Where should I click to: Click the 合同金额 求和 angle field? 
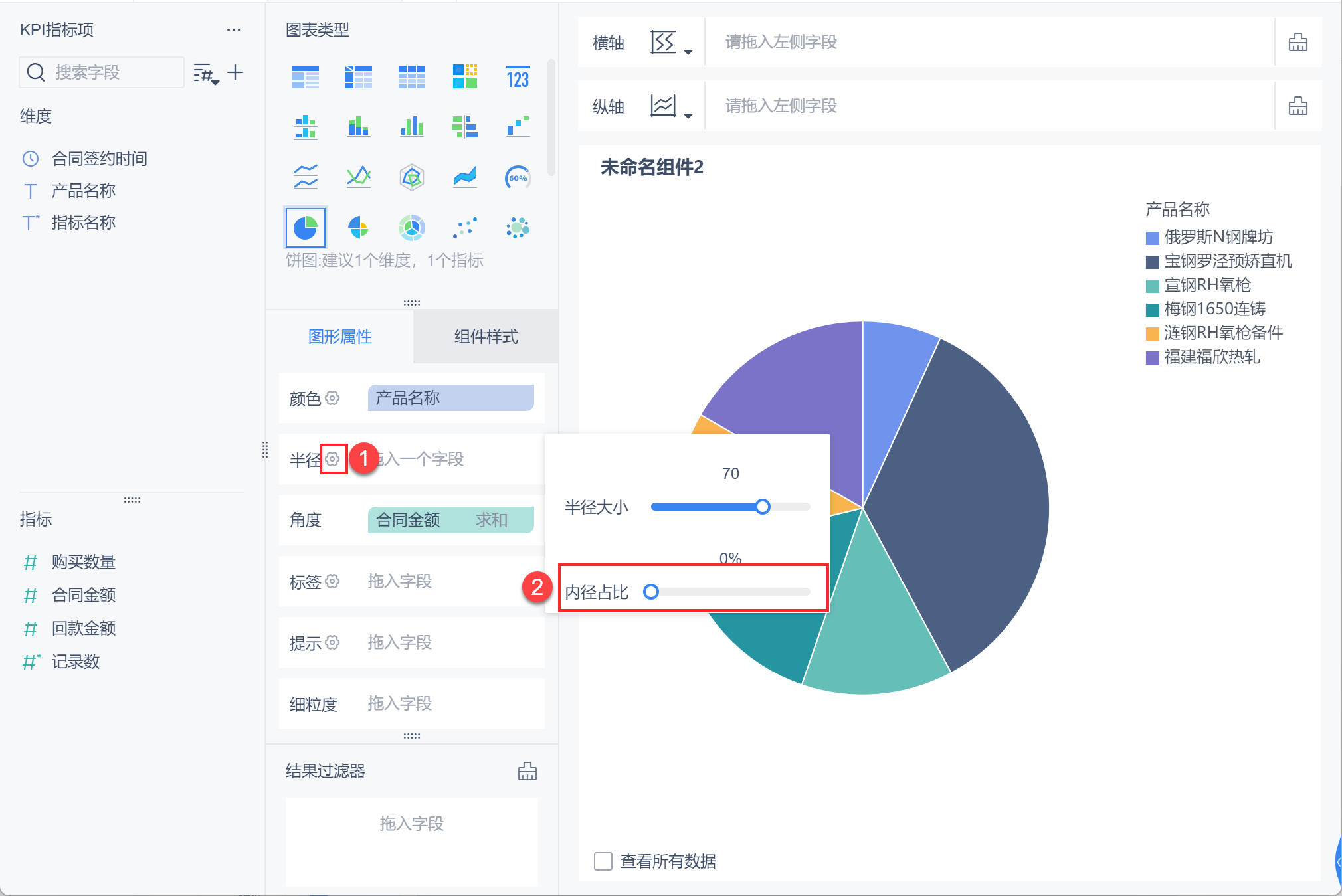point(450,520)
